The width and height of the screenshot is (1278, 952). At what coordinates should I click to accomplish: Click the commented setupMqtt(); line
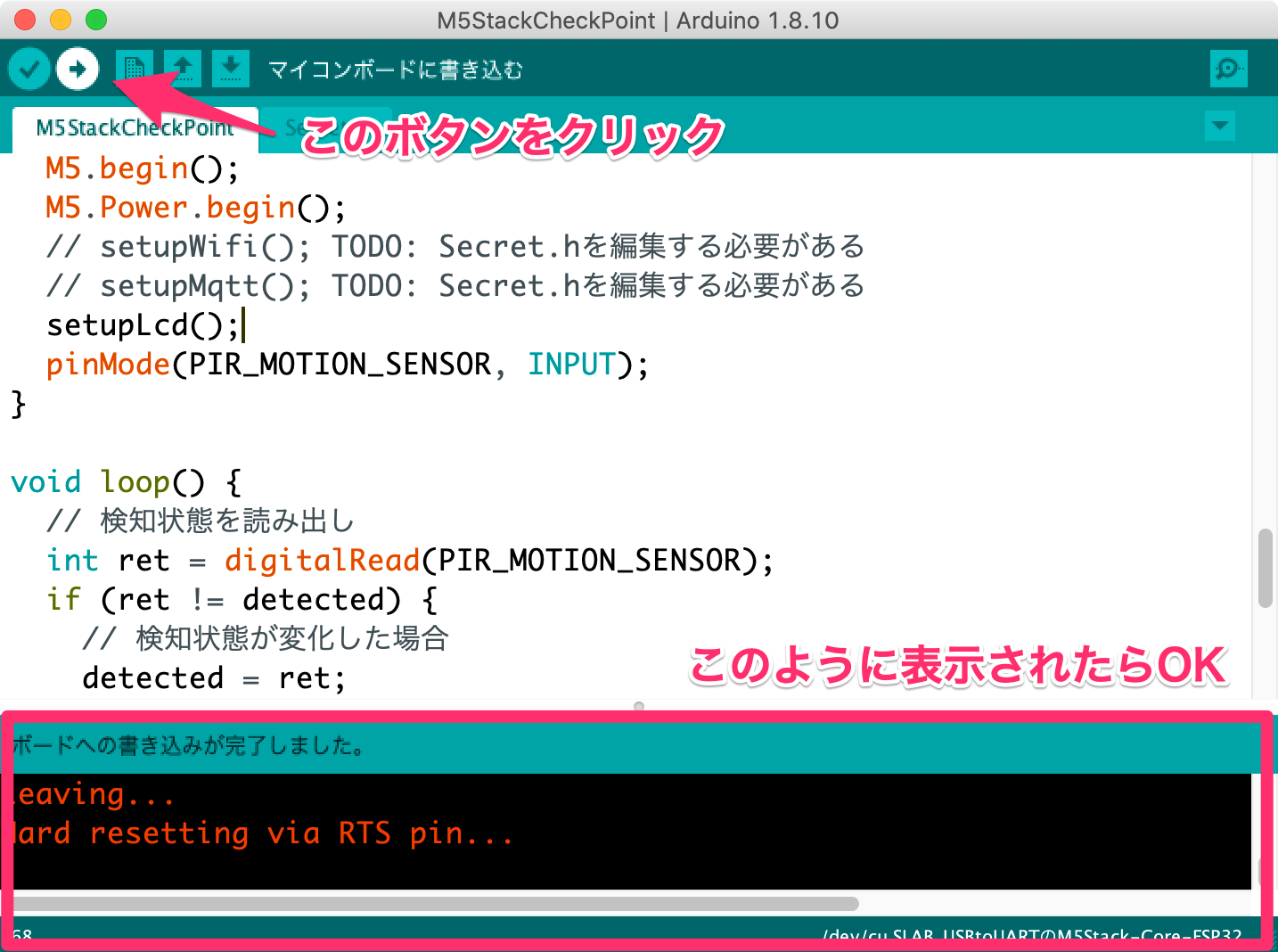coord(455,286)
